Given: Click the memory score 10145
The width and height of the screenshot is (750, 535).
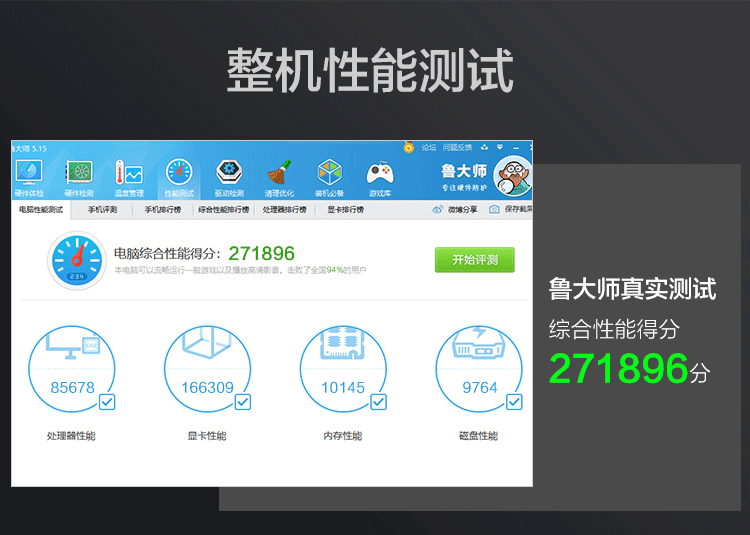Looking at the screenshot, I should pyautogui.click(x=343, y=387).
